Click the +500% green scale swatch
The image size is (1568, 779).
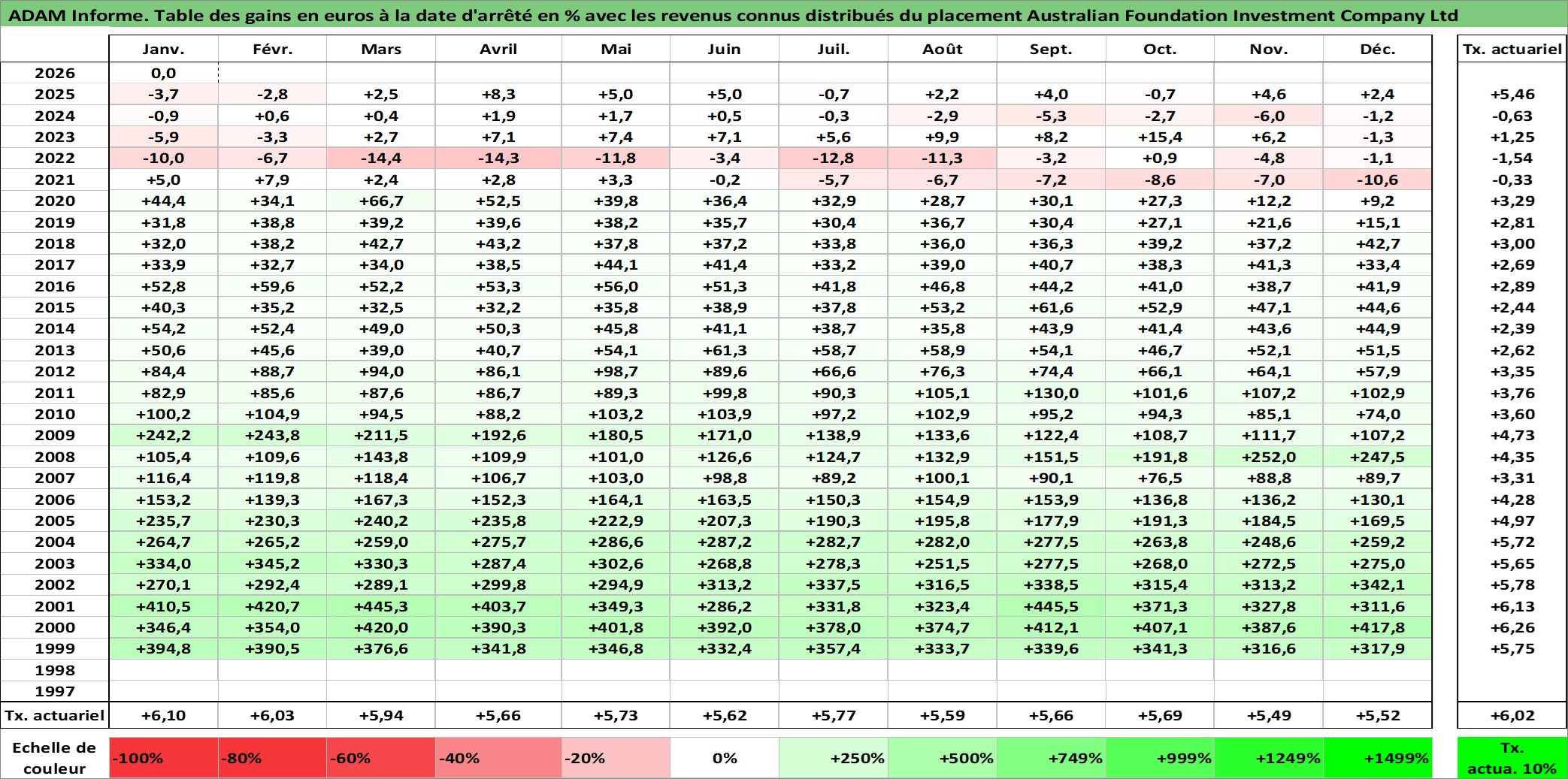943,758
